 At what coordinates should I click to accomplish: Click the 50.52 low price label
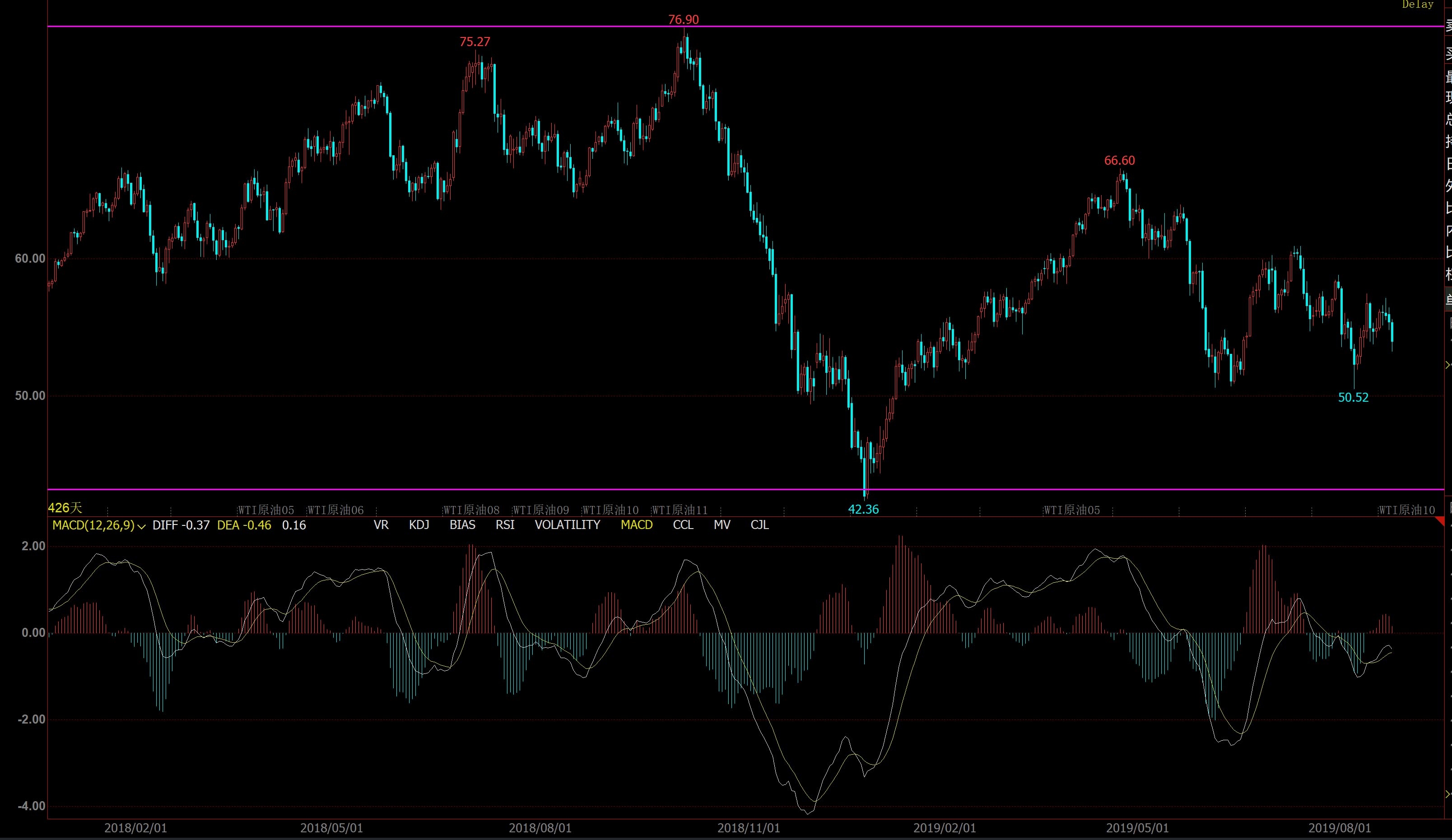tap(1353, 398)
